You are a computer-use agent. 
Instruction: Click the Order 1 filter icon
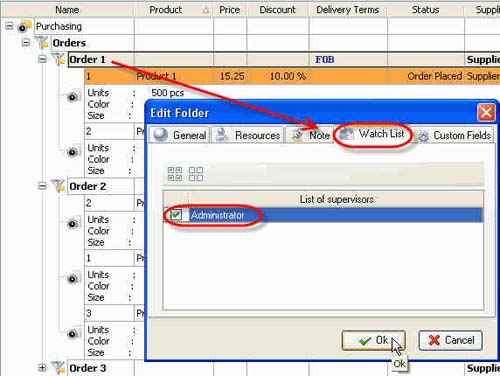58,59
